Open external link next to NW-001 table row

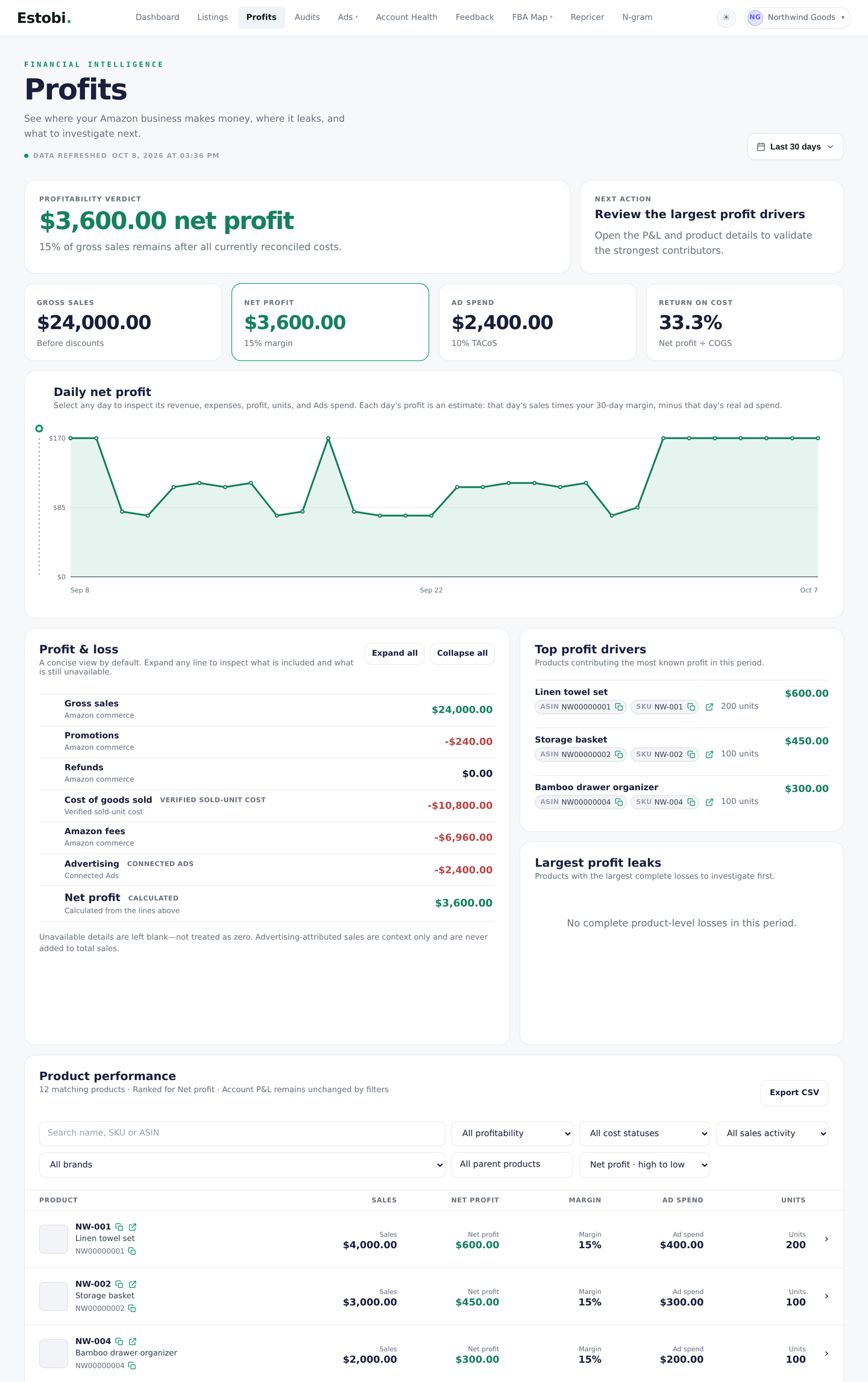133,1227
